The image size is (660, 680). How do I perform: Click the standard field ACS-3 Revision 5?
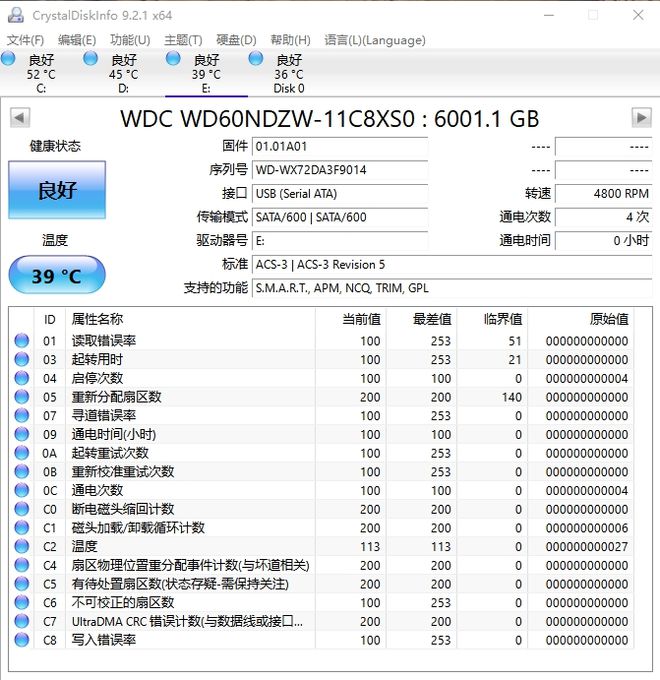[x=452, y=265]
